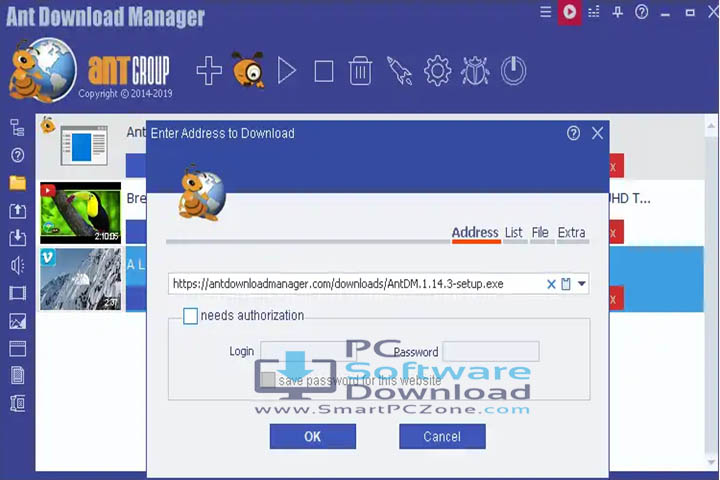
Task: Open the ant video grabber icon
Action: pyautogui.click(x=248, y=70)
